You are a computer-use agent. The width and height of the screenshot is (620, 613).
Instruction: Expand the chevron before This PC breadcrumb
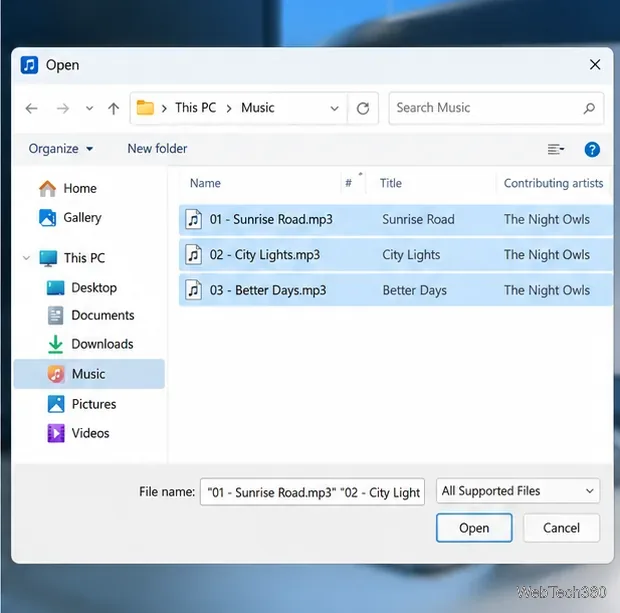point(164,108)
